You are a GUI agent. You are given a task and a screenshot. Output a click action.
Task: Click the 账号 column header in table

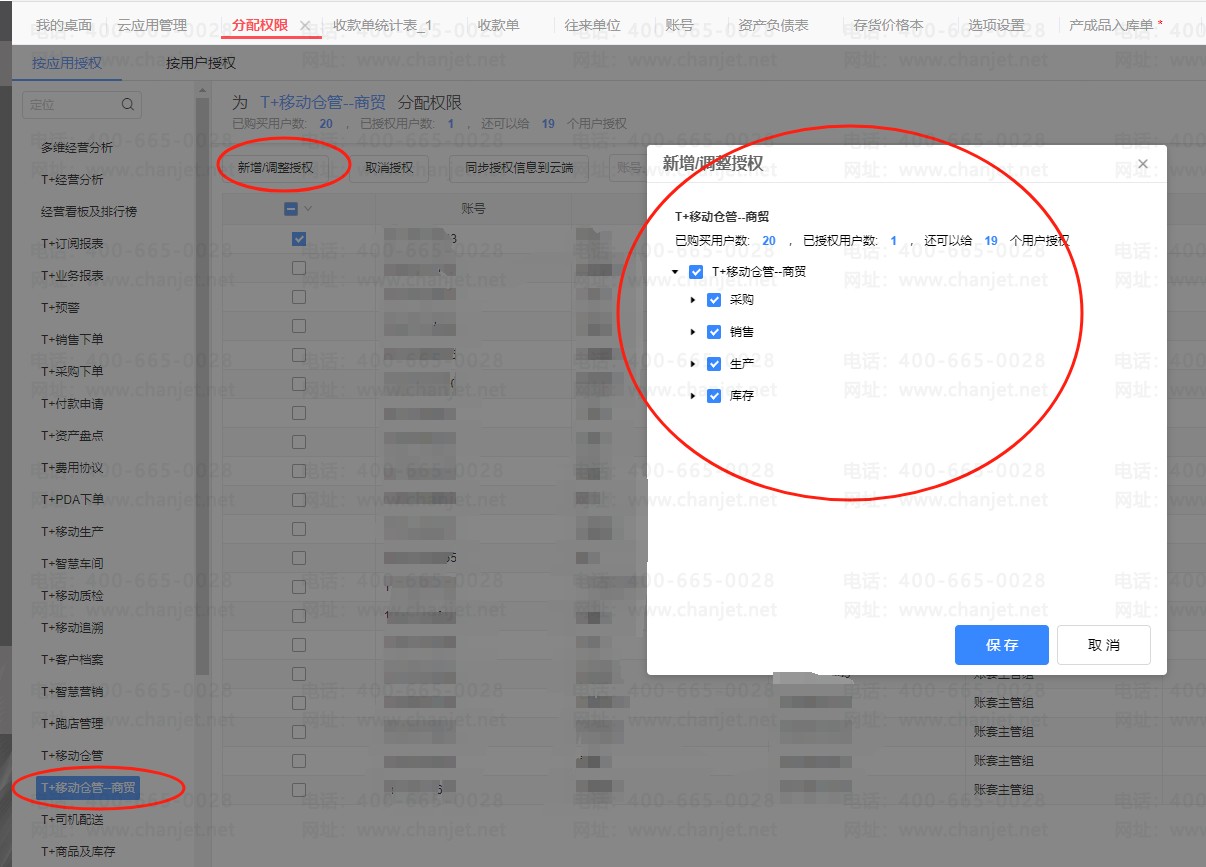pyautogui.click(x=474, y=209)
